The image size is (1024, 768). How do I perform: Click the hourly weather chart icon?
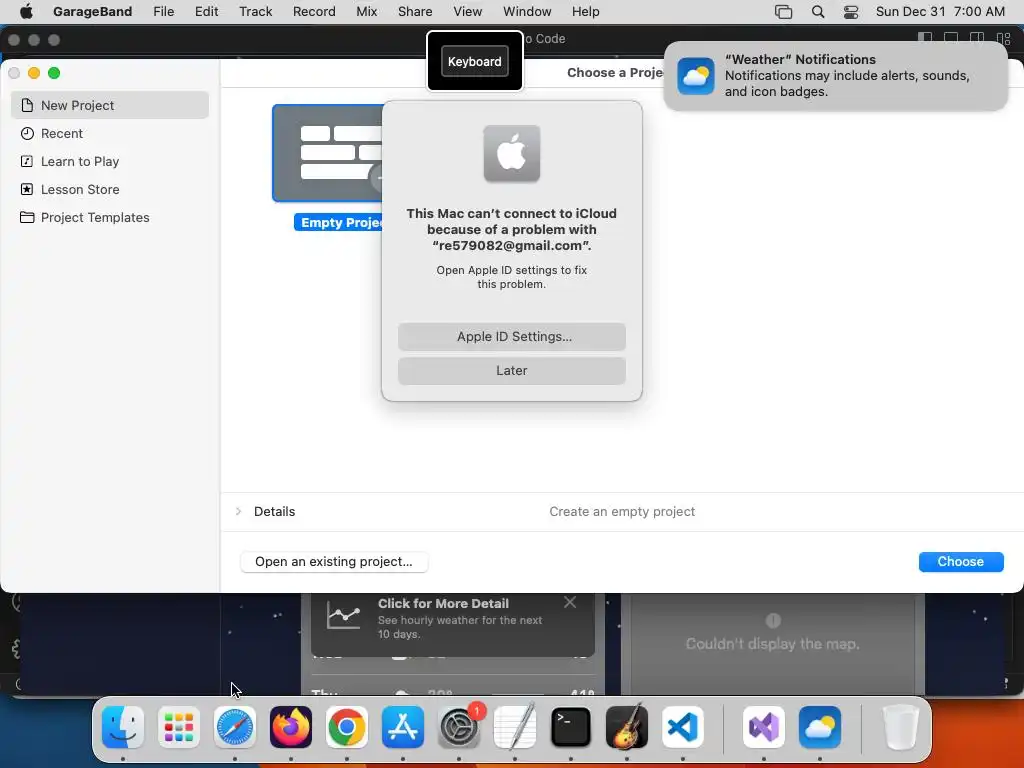tap(344, 616)
